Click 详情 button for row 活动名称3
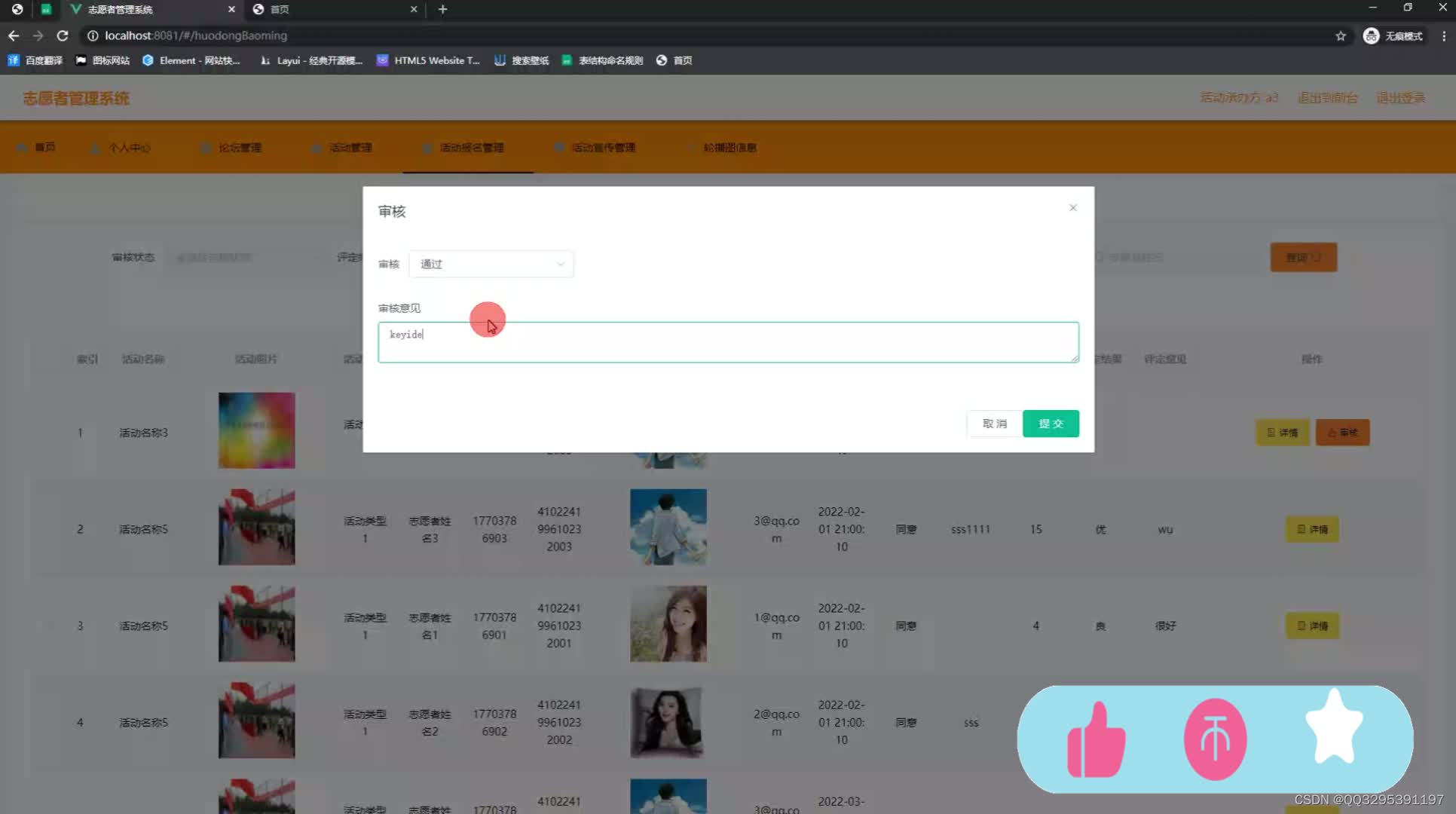The height and width of the screenshot is (814, 1456). (x=1283, y=433)
